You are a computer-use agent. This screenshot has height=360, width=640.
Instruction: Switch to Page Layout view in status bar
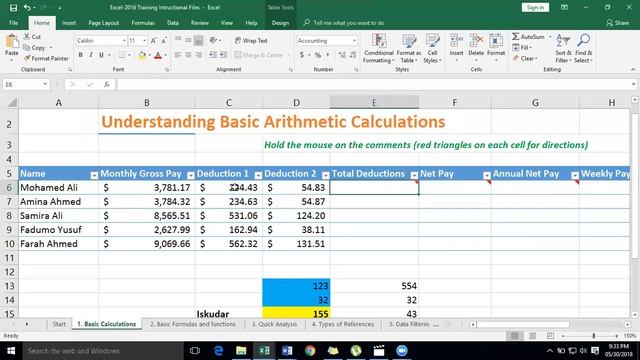click(x=532, y=336)
